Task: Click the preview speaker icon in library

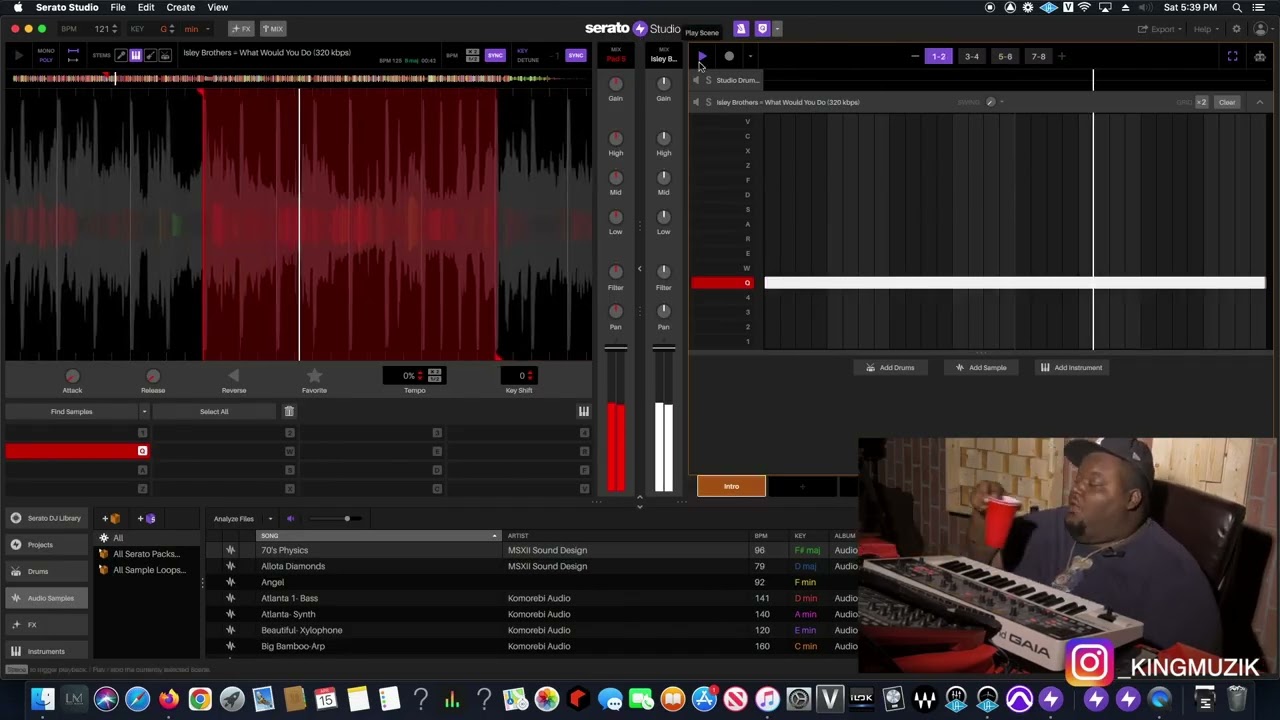Action: click(291, 518)
